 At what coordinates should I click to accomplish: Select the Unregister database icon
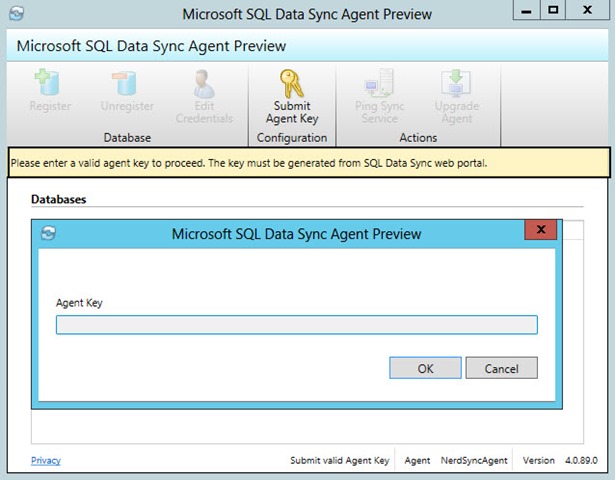pyautogui.click(x=126, y=83)
